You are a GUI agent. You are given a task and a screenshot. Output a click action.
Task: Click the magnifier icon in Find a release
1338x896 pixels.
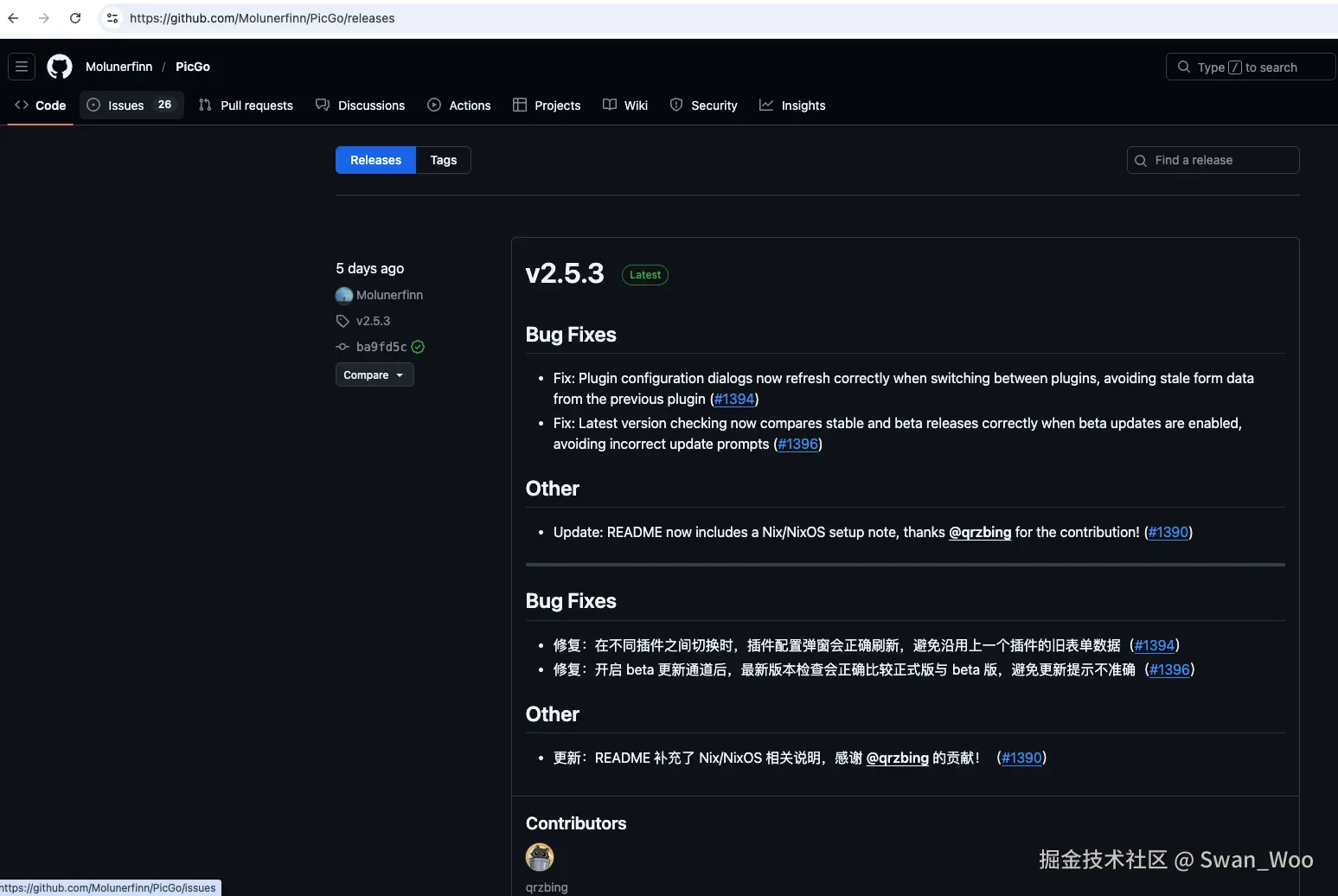coord(1141,161)
